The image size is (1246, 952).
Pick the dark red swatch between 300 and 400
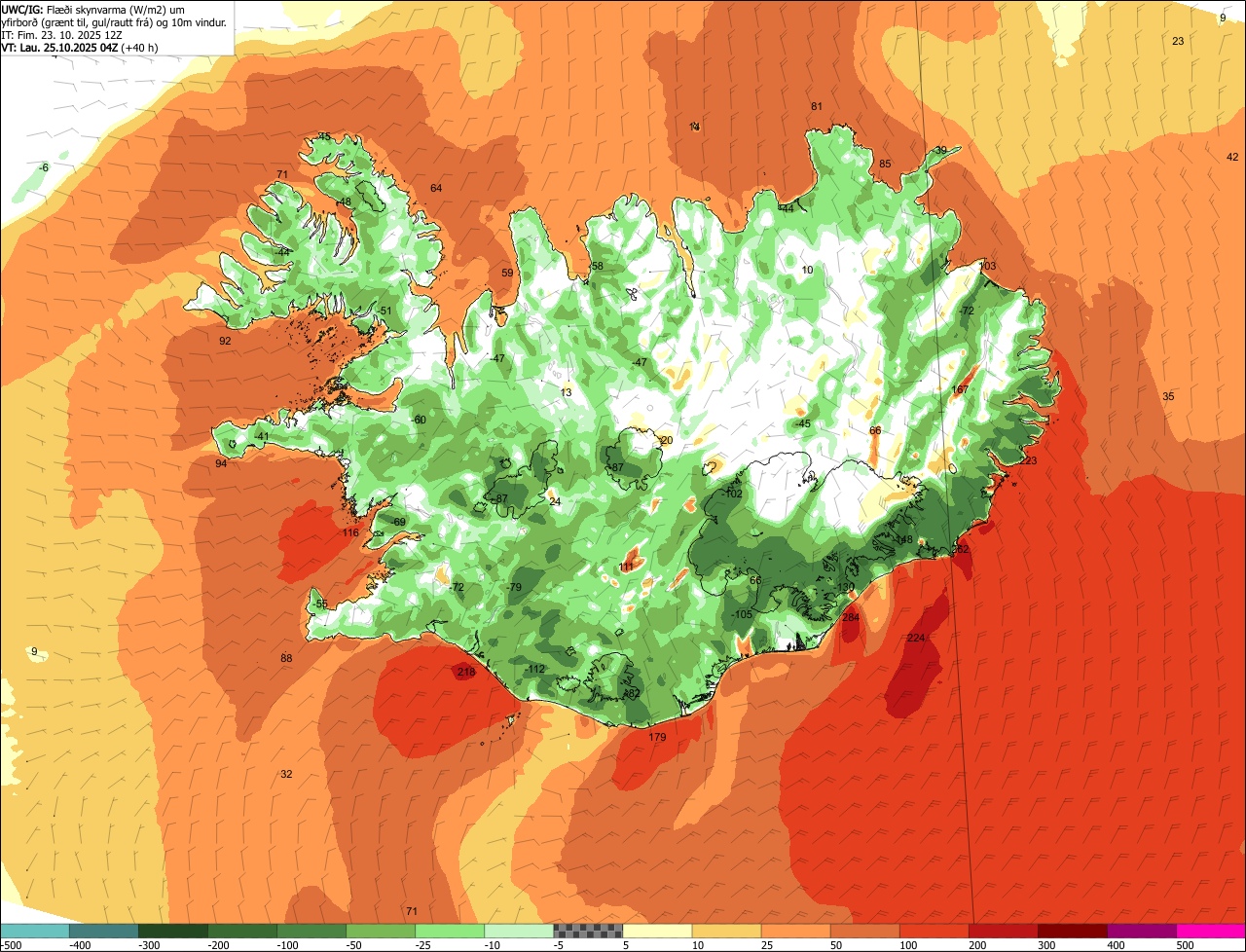pos(1072,931)
